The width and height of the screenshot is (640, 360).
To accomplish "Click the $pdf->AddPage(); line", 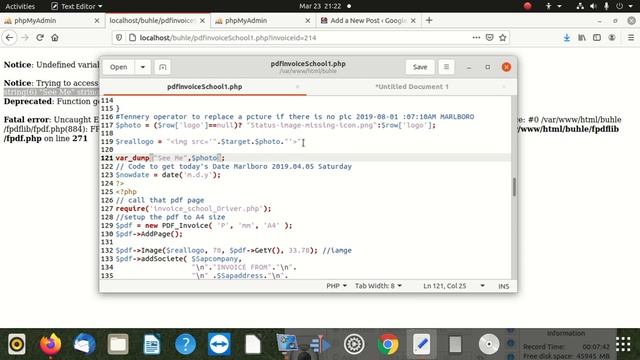I will 149,234.
